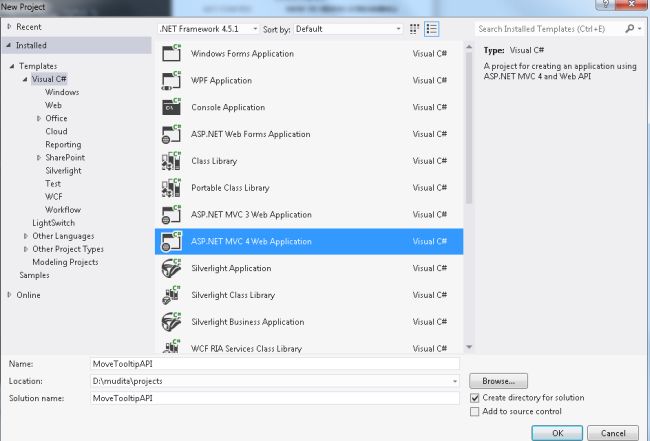Collapse the Visual C# tree node
650x441 pixels.
pyautogui.click(x=25, y=79)
